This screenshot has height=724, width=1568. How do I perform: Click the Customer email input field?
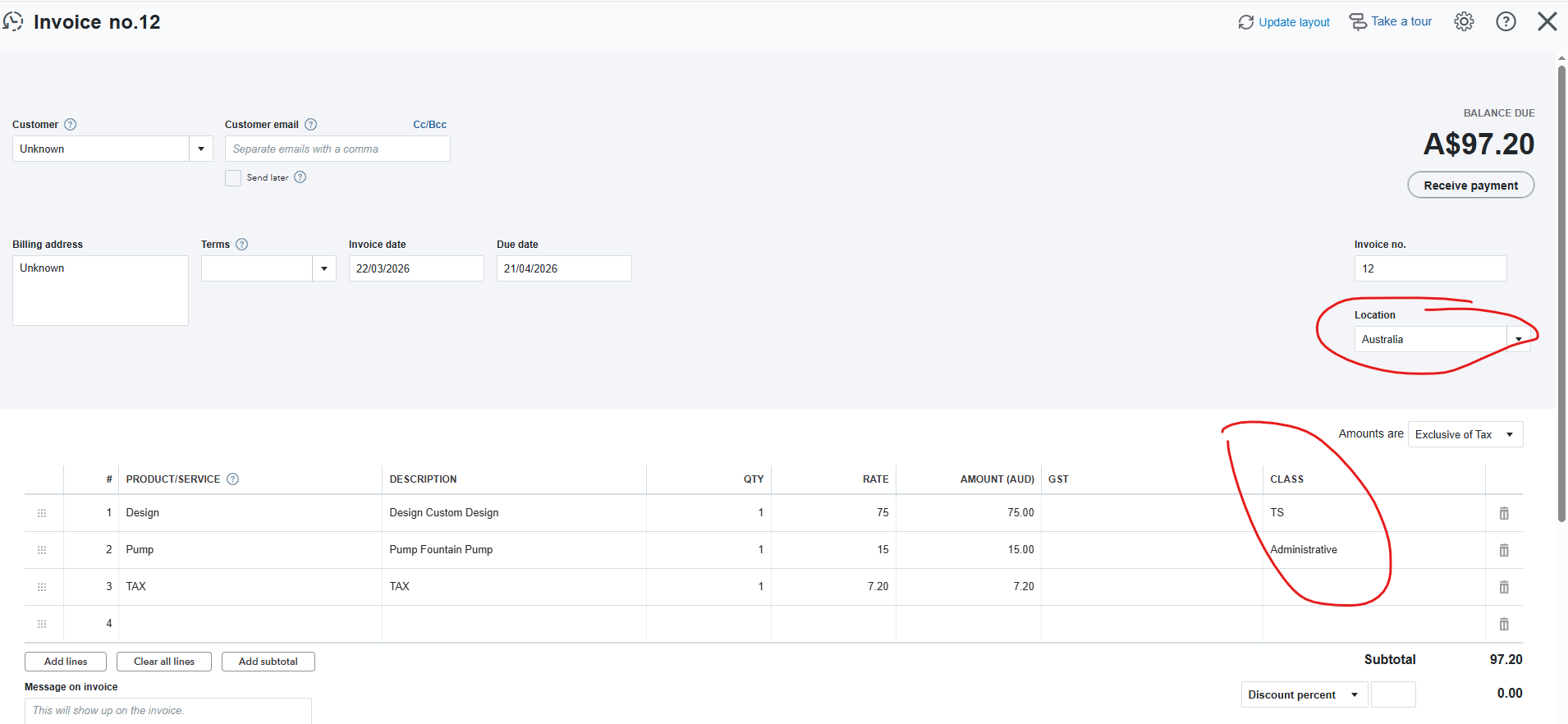coord(337,149)
